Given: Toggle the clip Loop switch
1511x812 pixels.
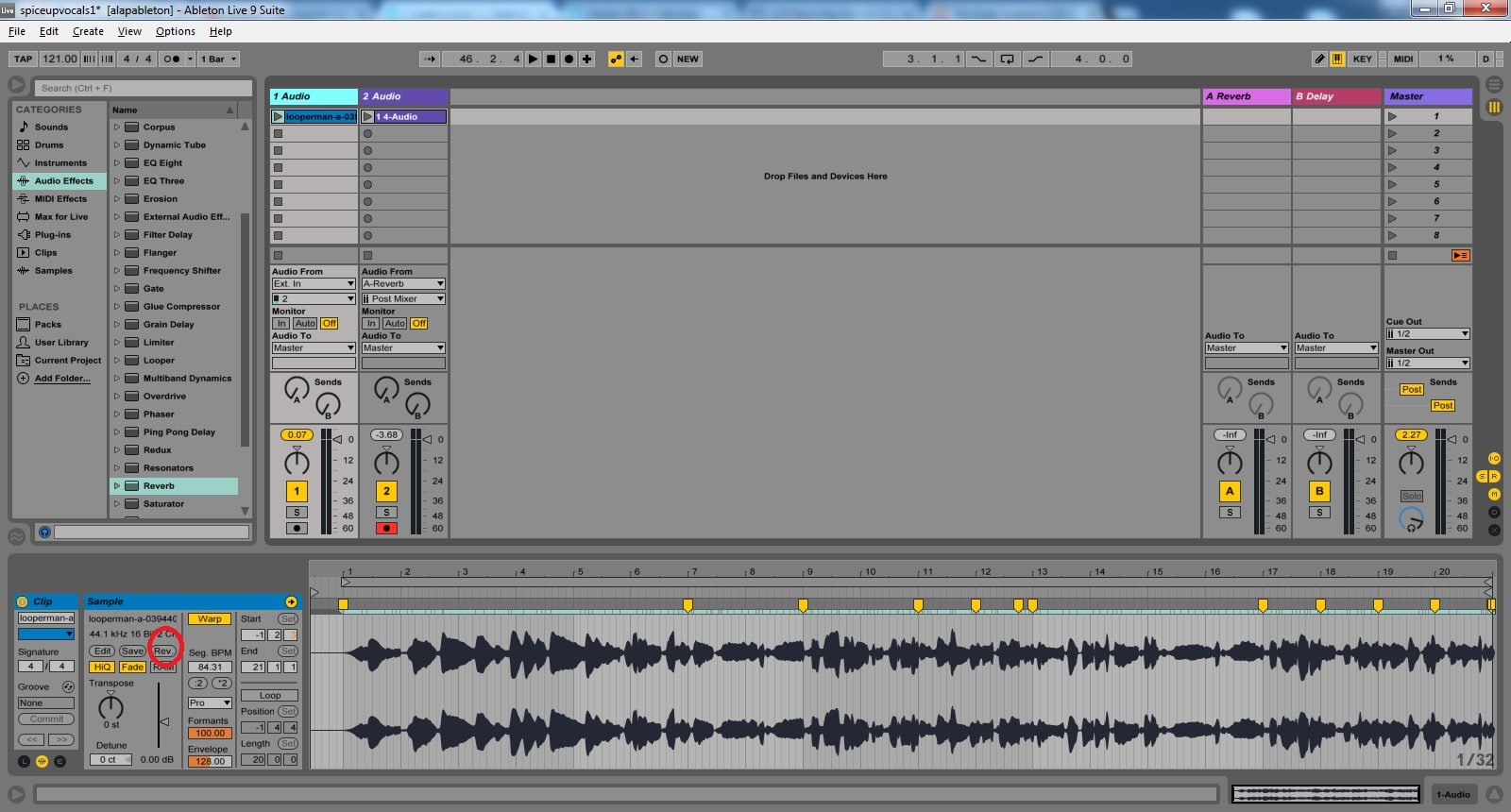Looking at the screenshot, I should 270,695.
